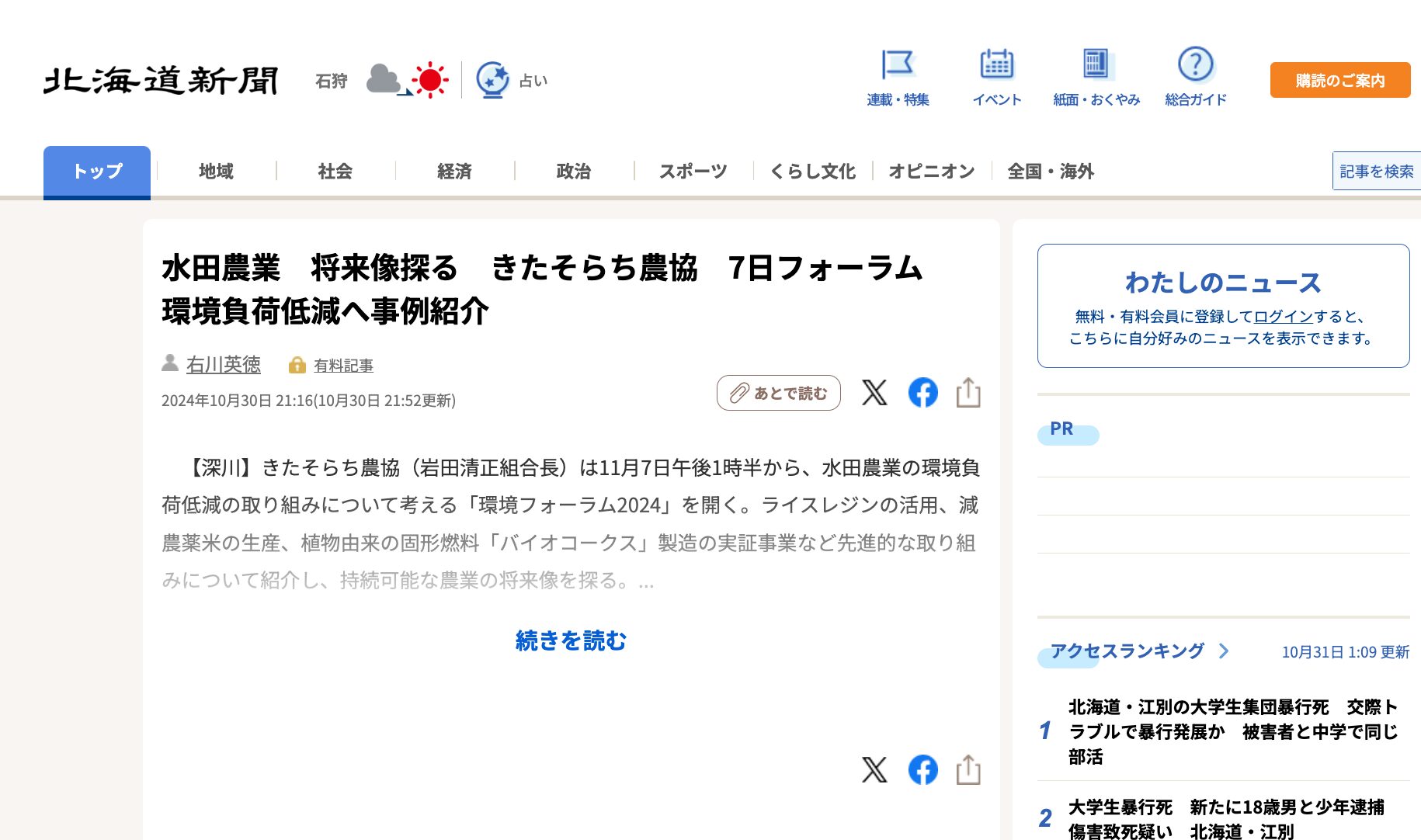Read more via 続きを読む link
Screen dimensions: 1421x840
click(x=571, y=641)
